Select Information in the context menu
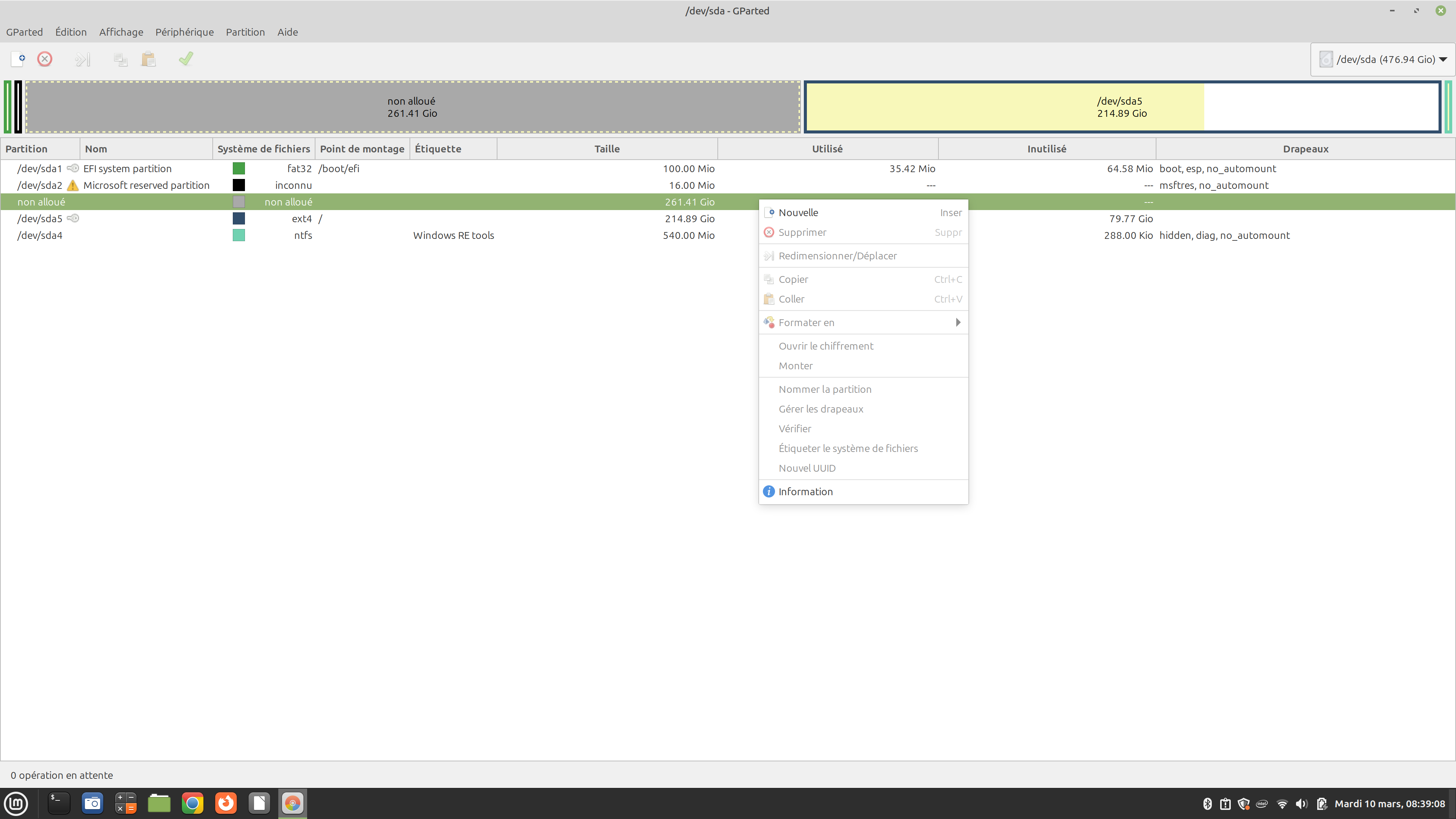The height and width of the screenshot is (819, 1456). coord(805,491)
